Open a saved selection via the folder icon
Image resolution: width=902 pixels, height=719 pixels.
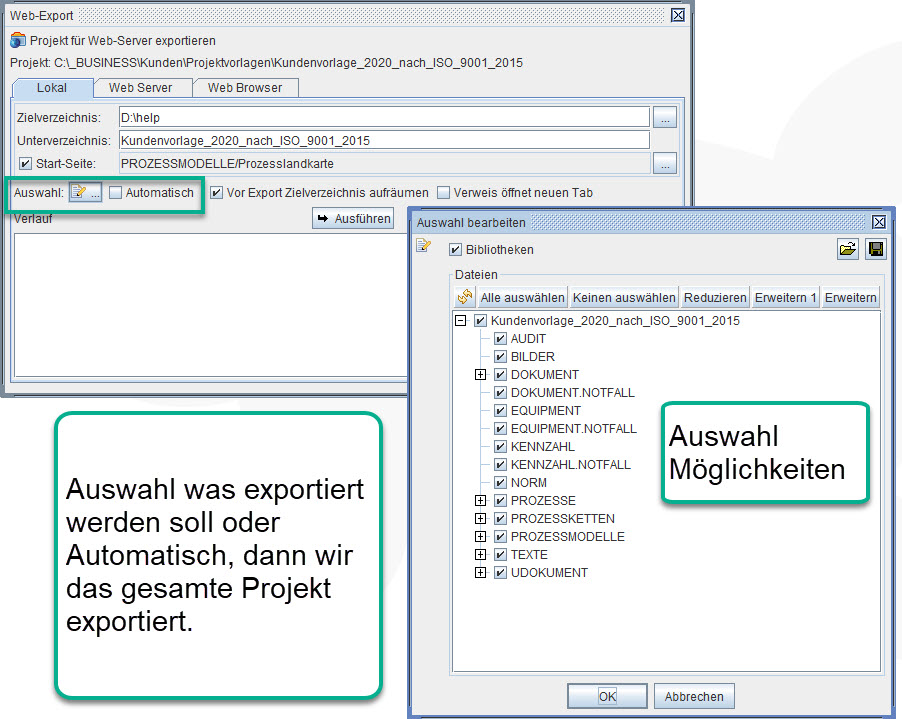pyautogui.click(x=847, y=249)
